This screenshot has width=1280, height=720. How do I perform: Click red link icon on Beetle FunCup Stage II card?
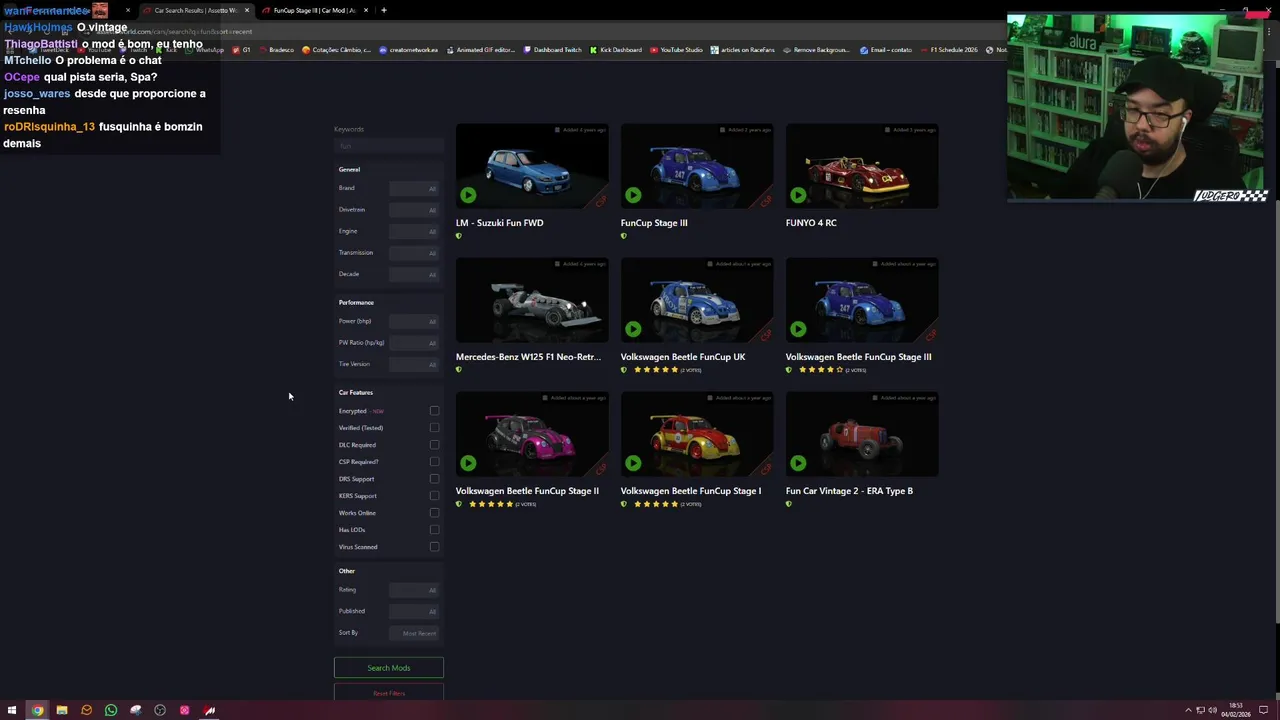(x=601, y=469)
